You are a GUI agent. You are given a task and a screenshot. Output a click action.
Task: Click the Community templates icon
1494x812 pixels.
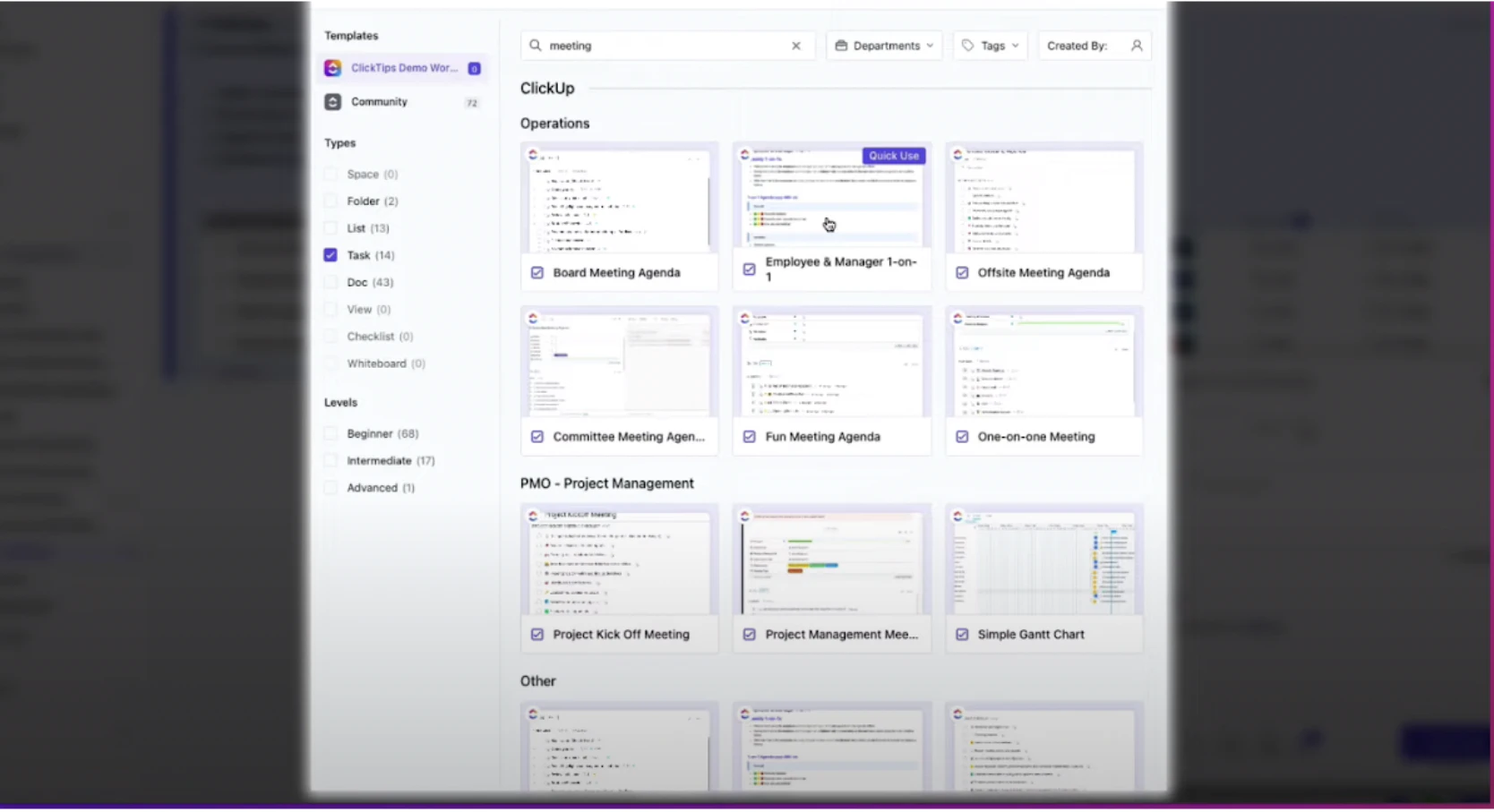tap(332, 102)
